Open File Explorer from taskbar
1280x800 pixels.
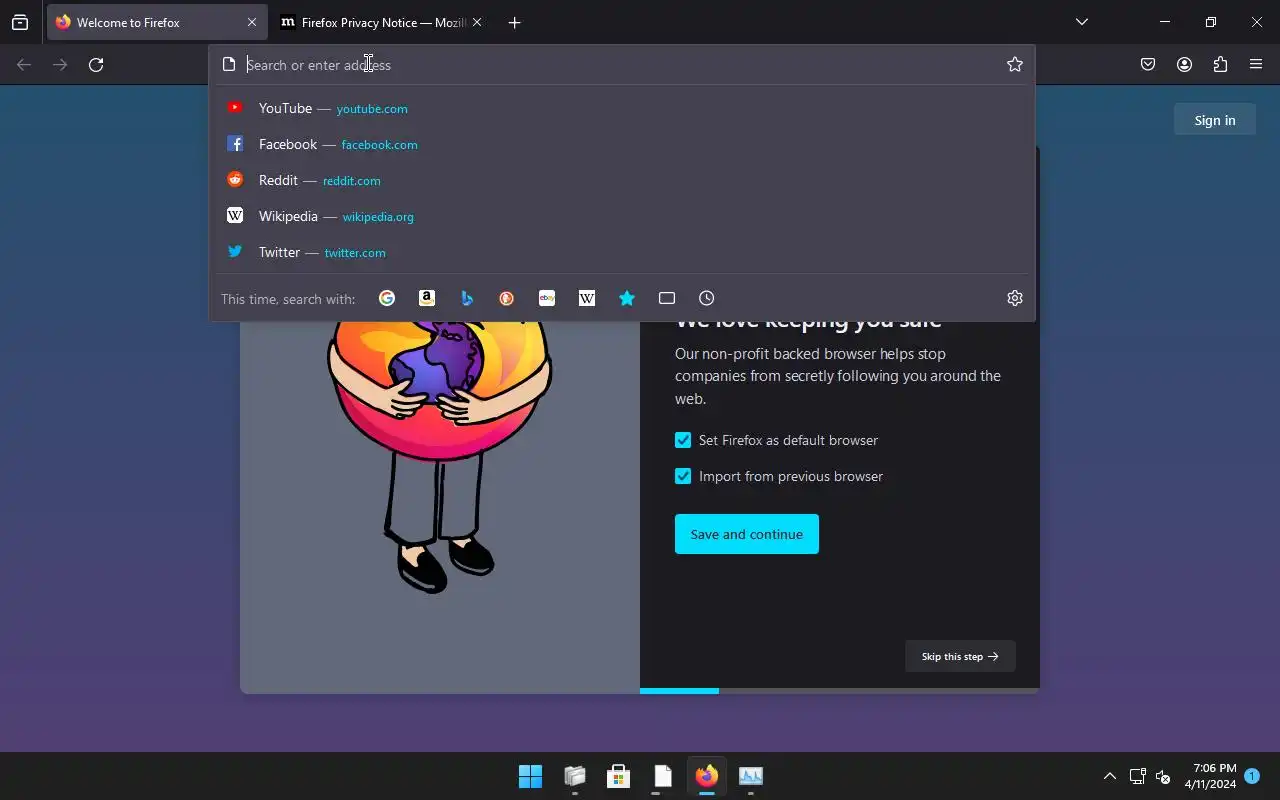tap(574, 776)
